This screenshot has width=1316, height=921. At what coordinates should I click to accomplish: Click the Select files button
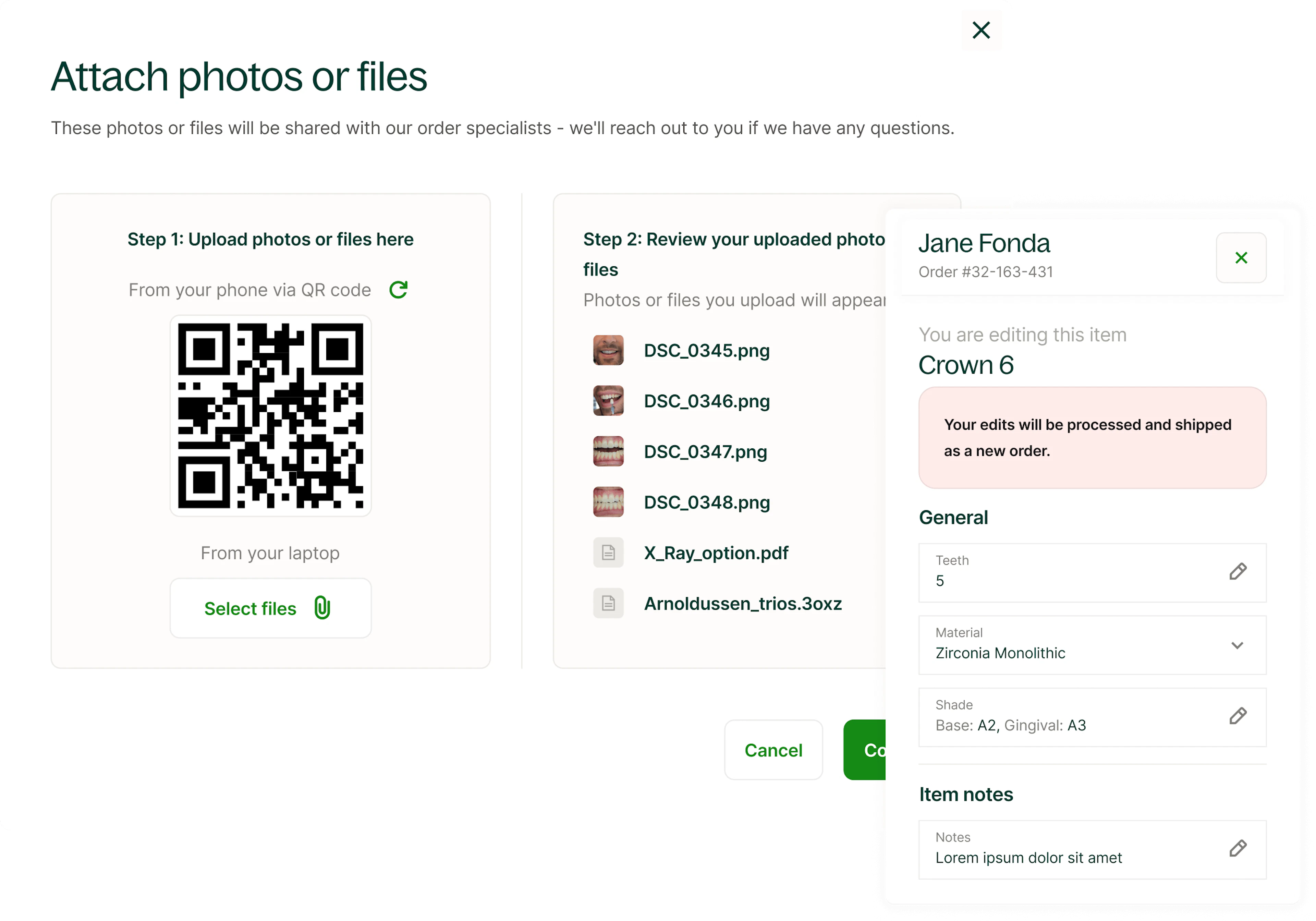(270, 608)
